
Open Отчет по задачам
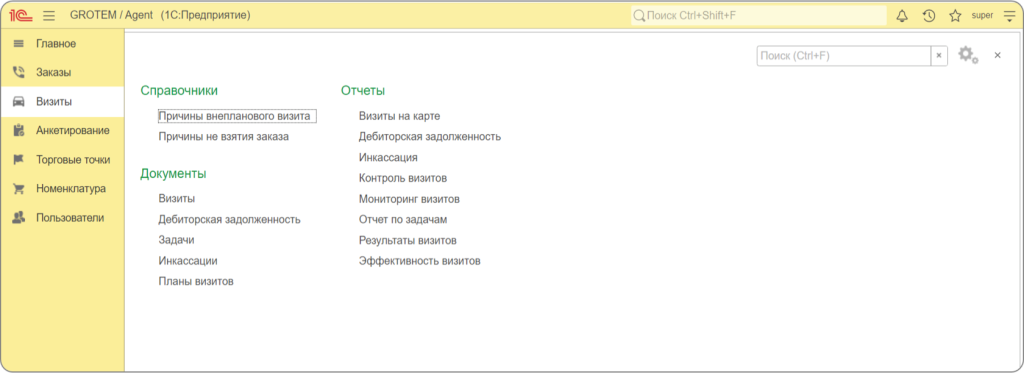coord(403,219)
